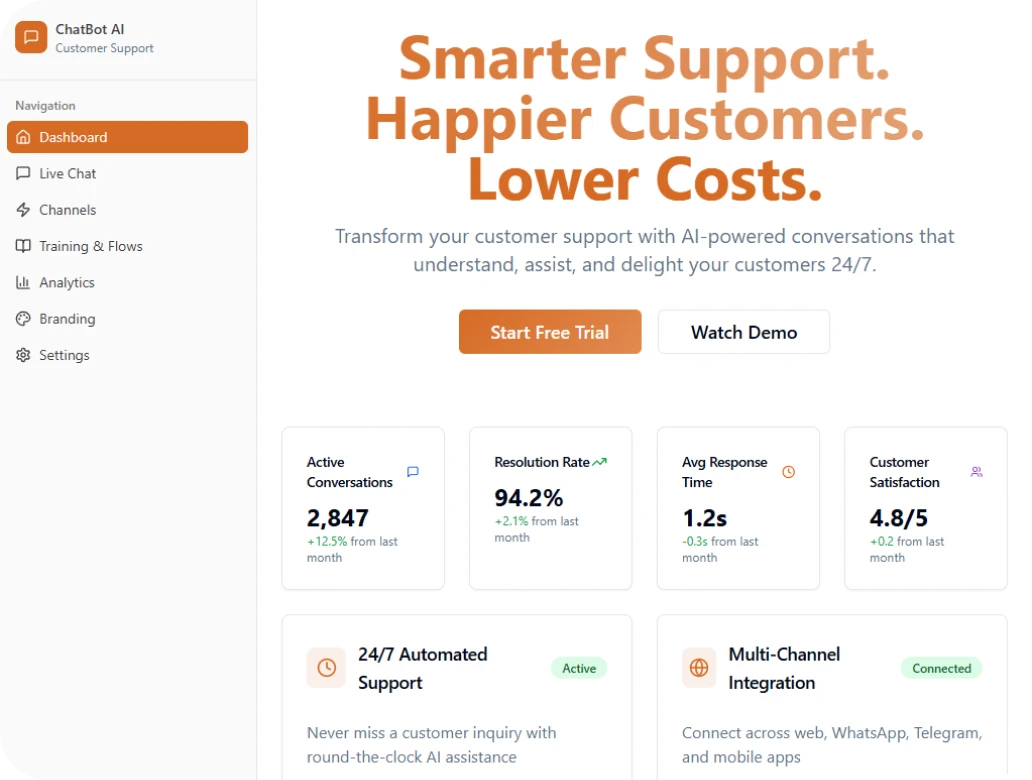Click the clock icon in 24/7 Automated Support
The width and height of the screenshot is (1032, 780).
pyautogui.click(x=326, y=668)
